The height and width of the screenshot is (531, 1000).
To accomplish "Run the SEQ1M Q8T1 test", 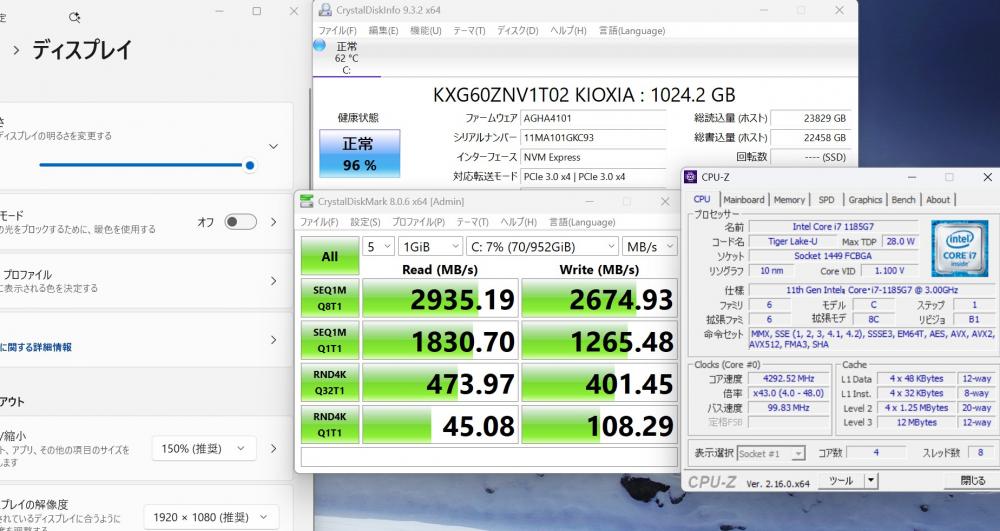I will click(x=330, y=298).
